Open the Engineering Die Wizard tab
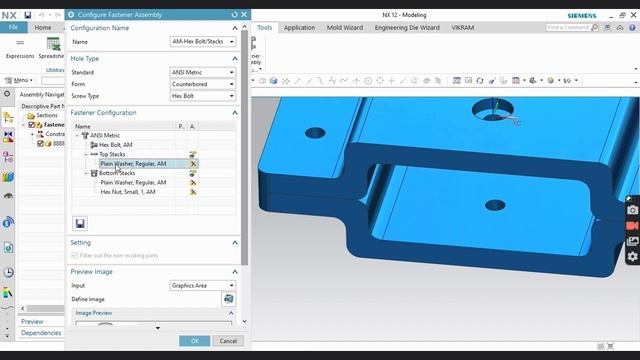Screen dimensions: 640x360 coord(407,27)
